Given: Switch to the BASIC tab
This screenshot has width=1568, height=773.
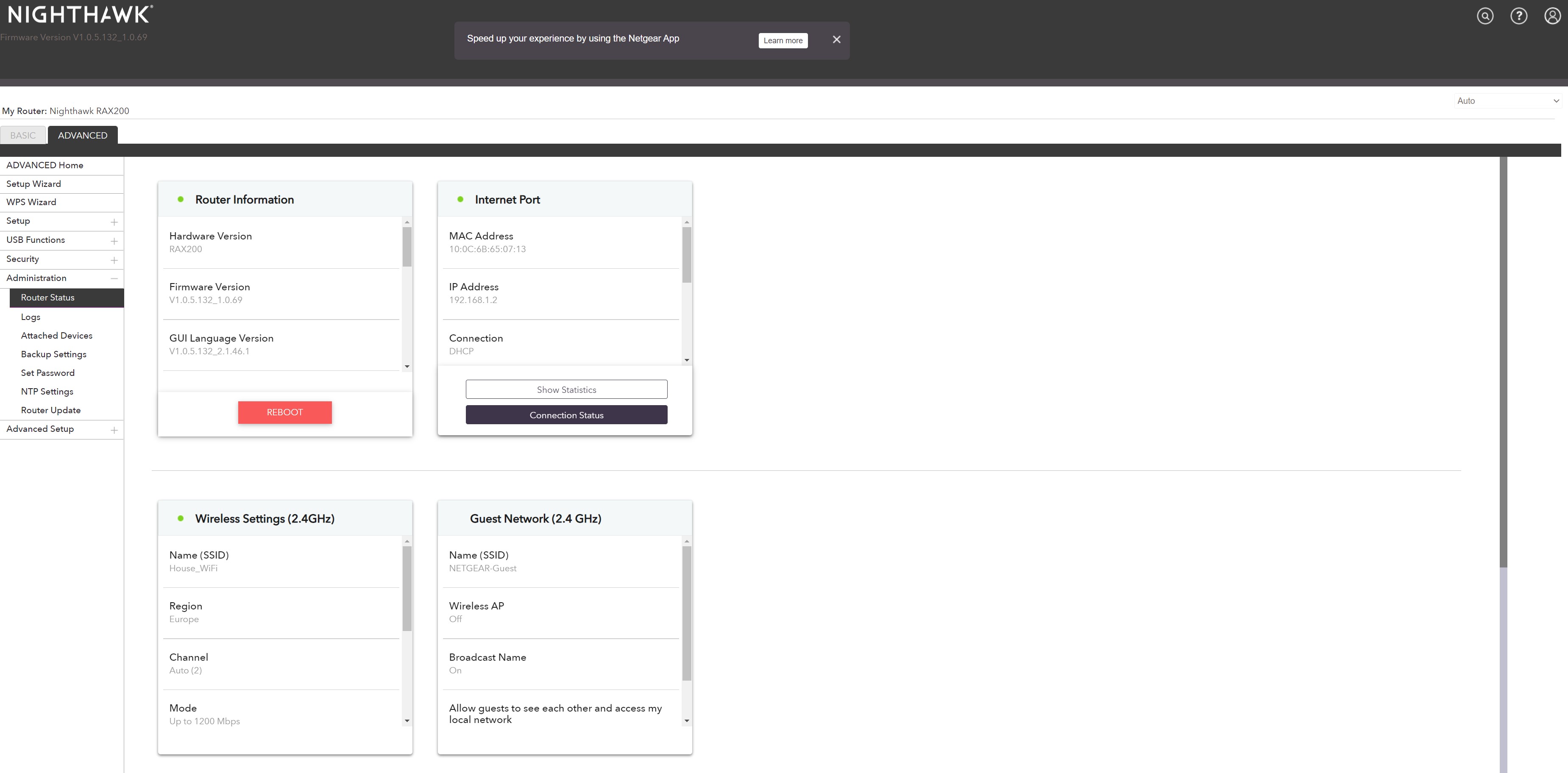Looking at the screenshot, I should 23,135.
